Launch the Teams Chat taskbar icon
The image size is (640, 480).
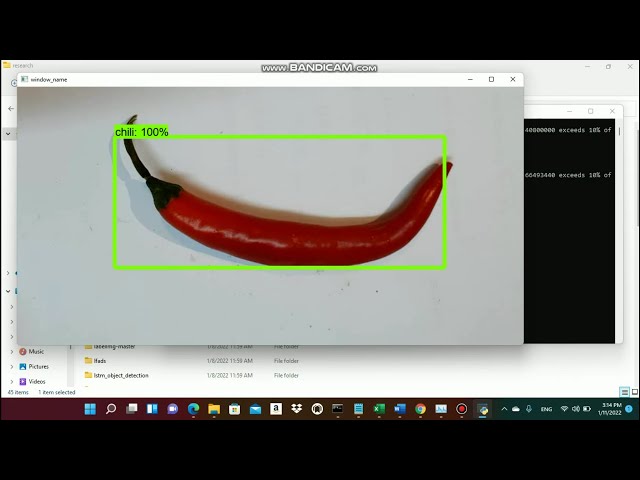173,409
